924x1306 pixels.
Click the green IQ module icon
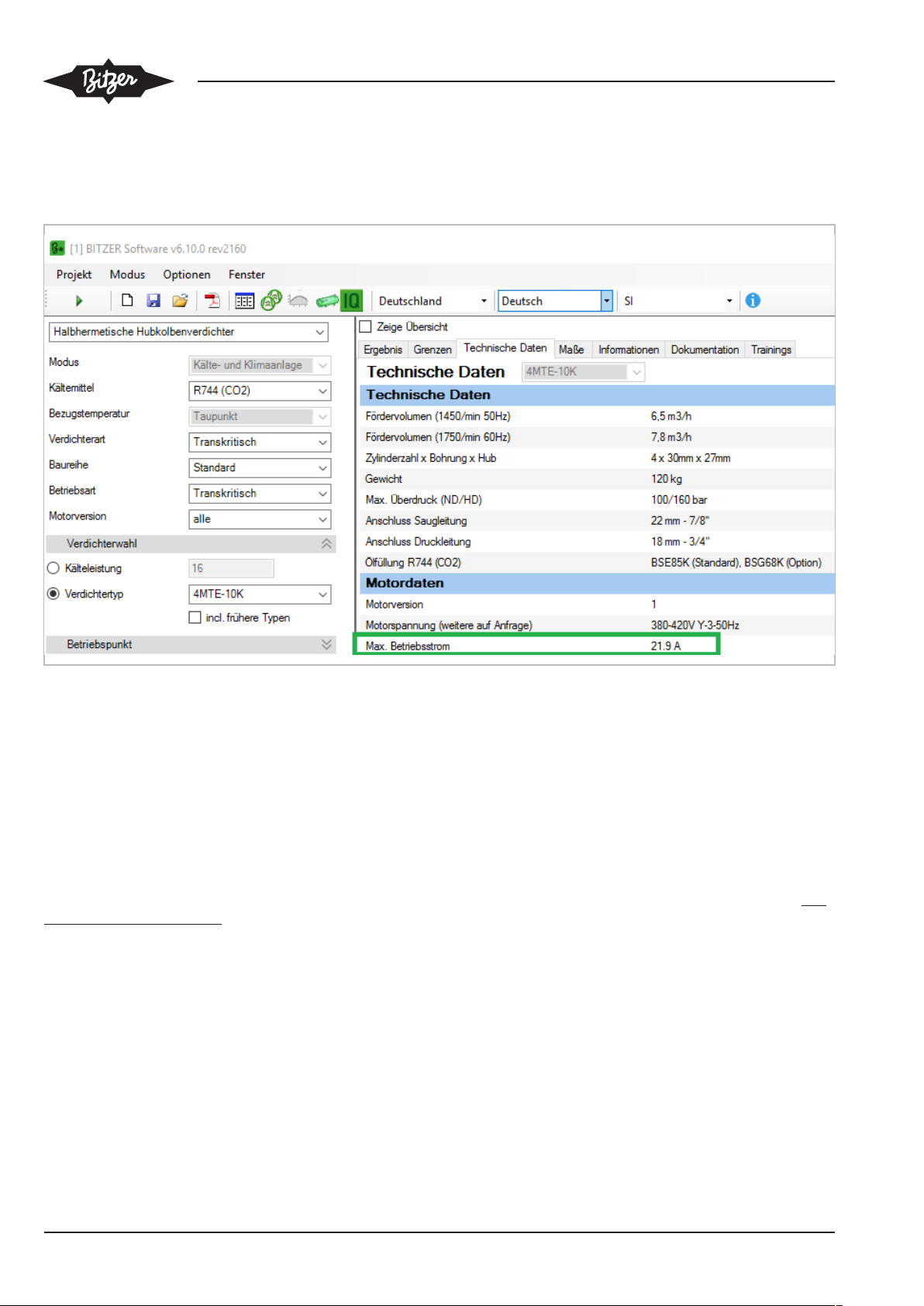click(351, 301)
